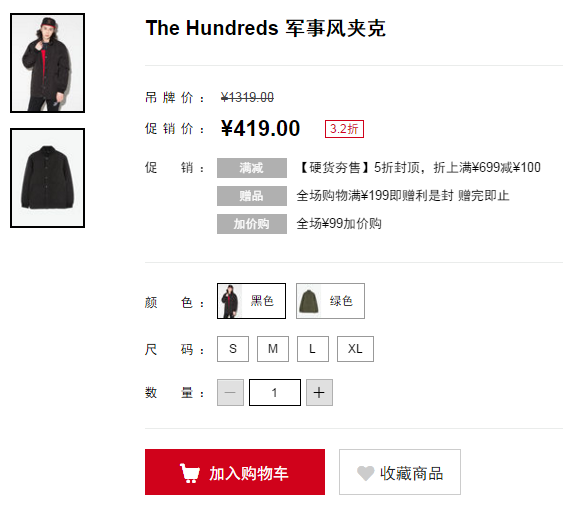Click the 赠品 promotion tag

click(x=252, y=196)
